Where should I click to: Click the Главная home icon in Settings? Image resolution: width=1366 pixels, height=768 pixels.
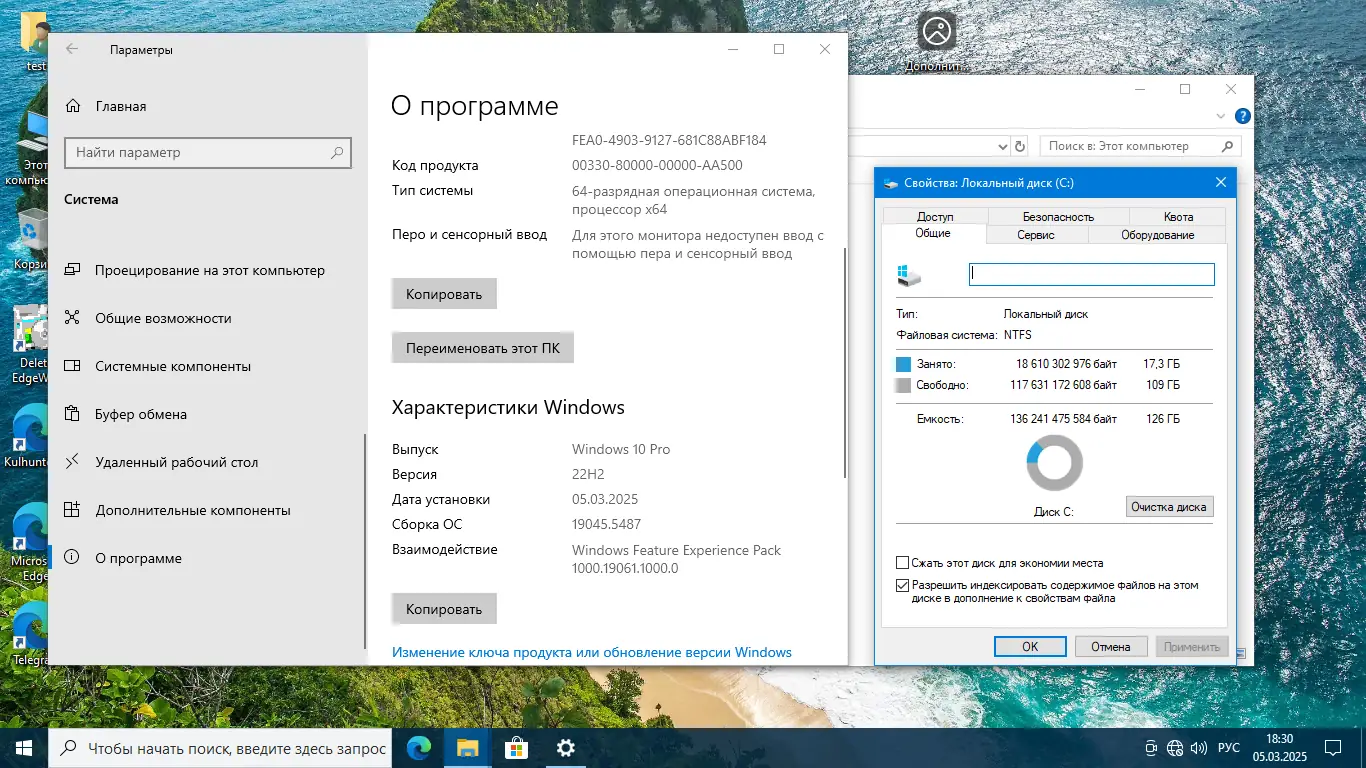coord(72,106)
